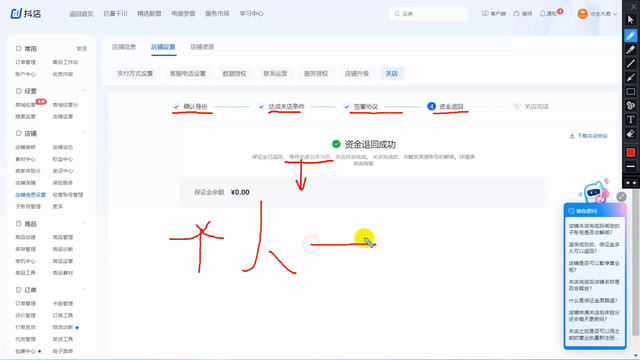Select the 关店 sub-tab
The image size is (640, 360).
point(392,73)
